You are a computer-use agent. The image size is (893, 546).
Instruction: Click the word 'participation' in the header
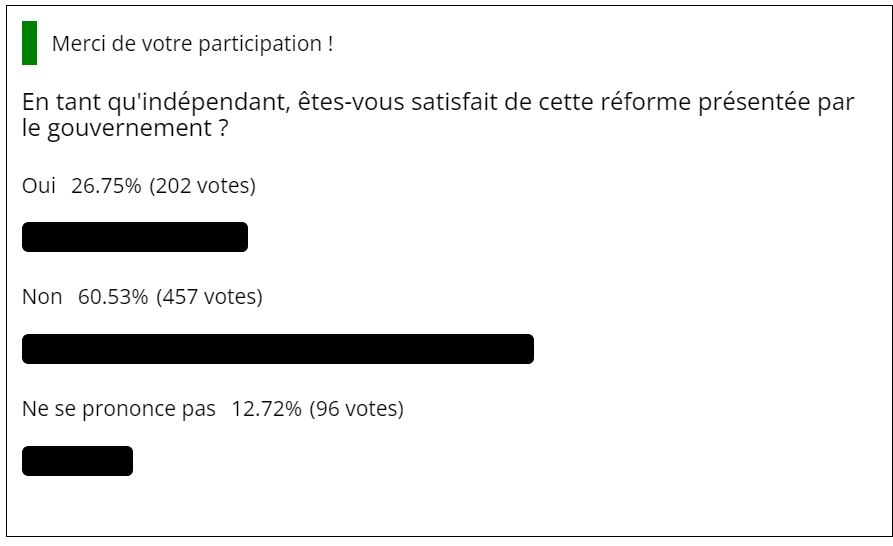click(260, 44)
